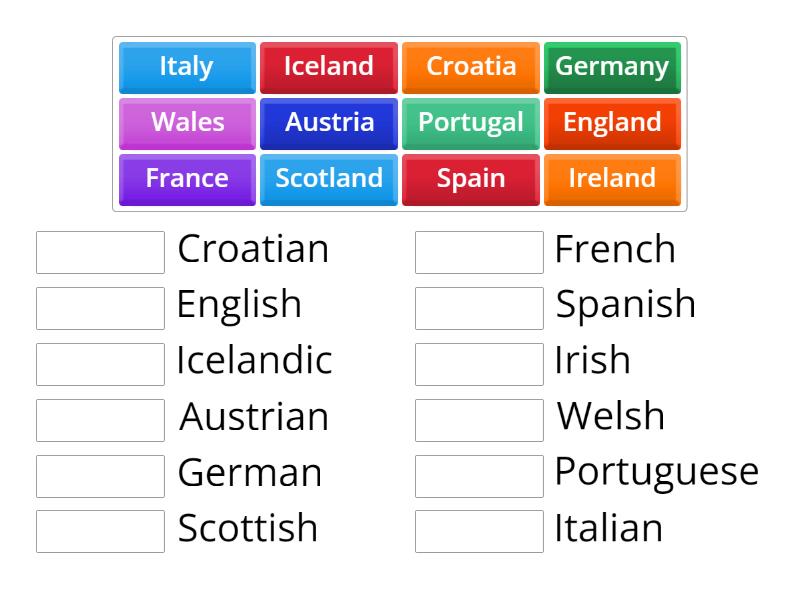Click the answer box beside Scottish

[x=99, y=531]
